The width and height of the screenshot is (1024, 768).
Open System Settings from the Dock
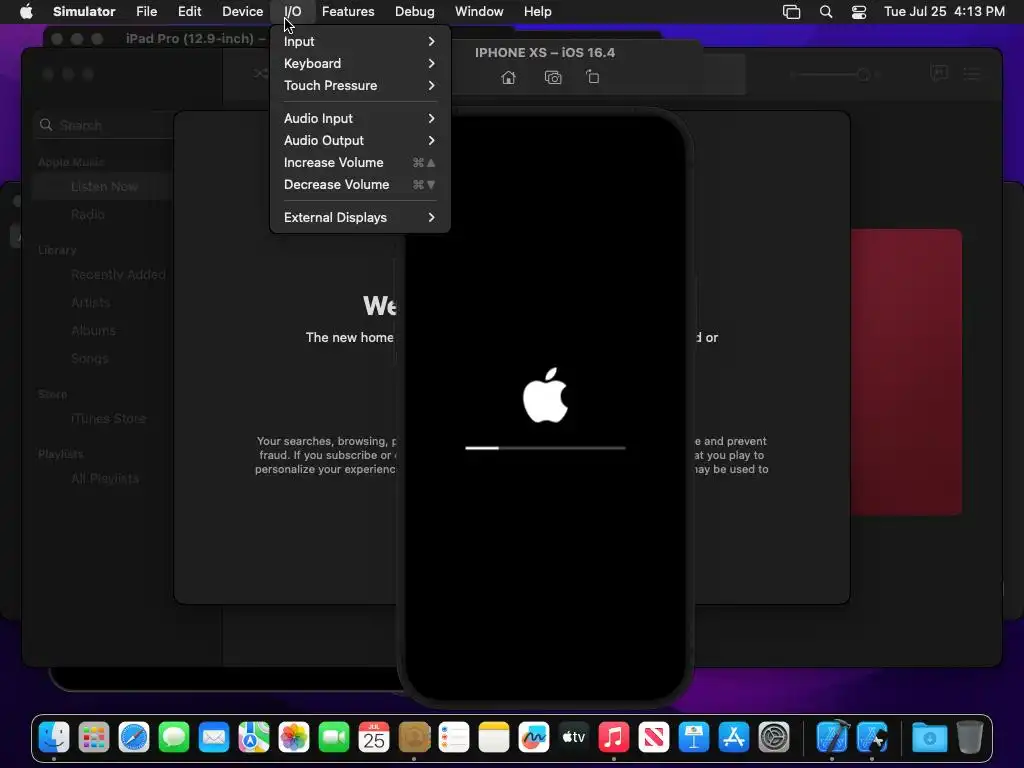coord(774,737)
